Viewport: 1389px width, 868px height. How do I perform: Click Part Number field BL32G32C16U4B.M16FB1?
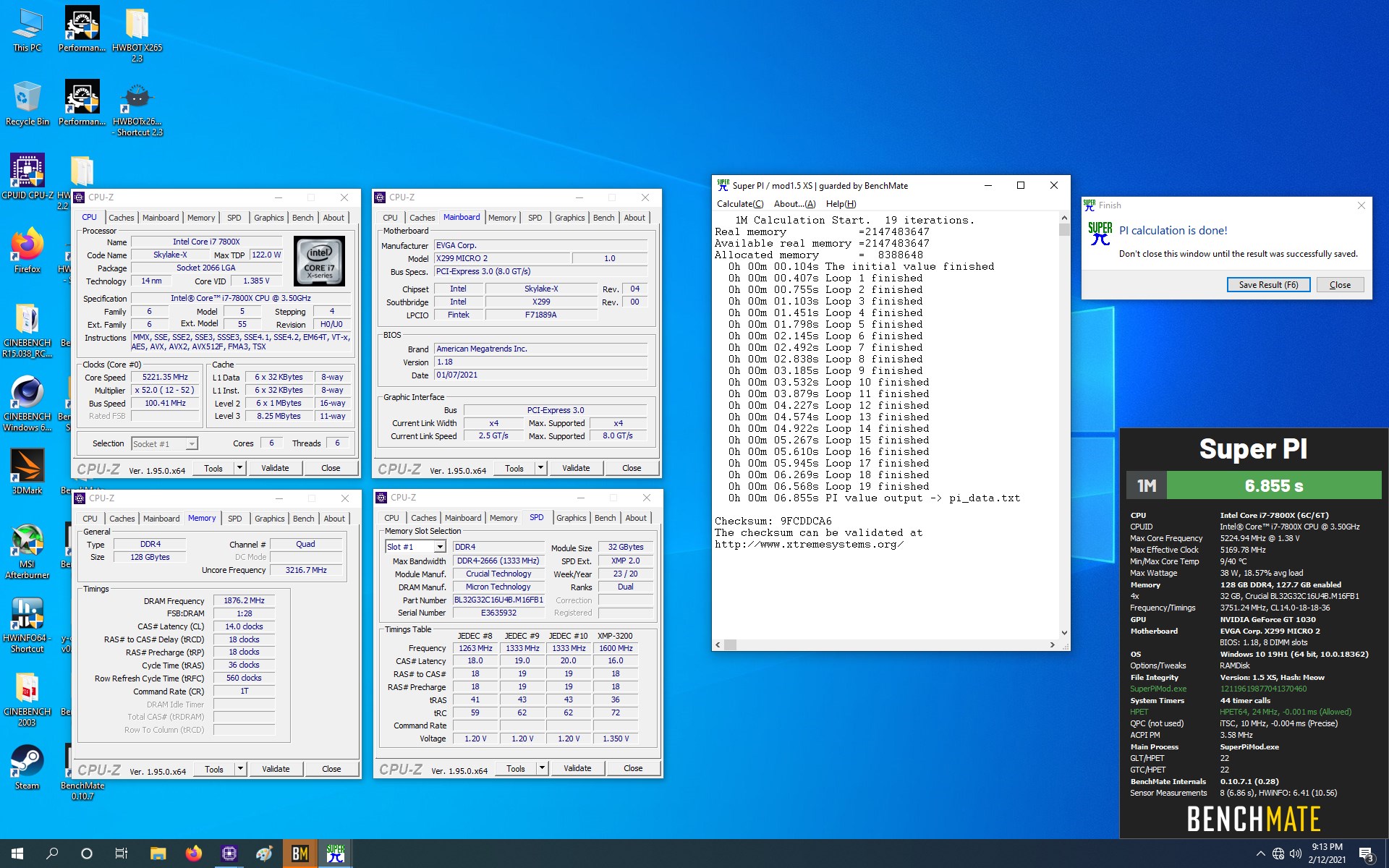[498, 600]
